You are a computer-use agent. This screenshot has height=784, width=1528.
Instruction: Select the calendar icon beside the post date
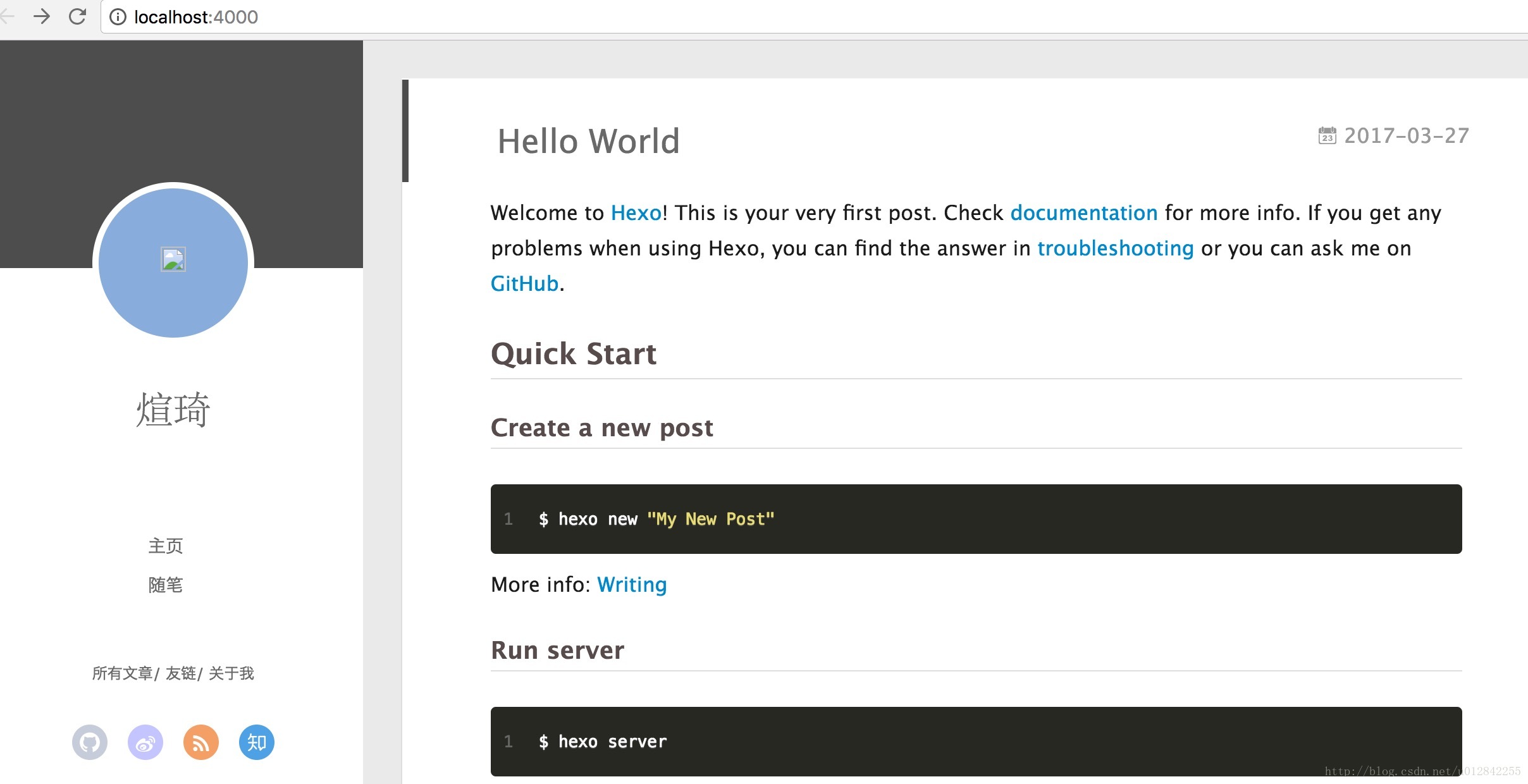click(1327, 135)
